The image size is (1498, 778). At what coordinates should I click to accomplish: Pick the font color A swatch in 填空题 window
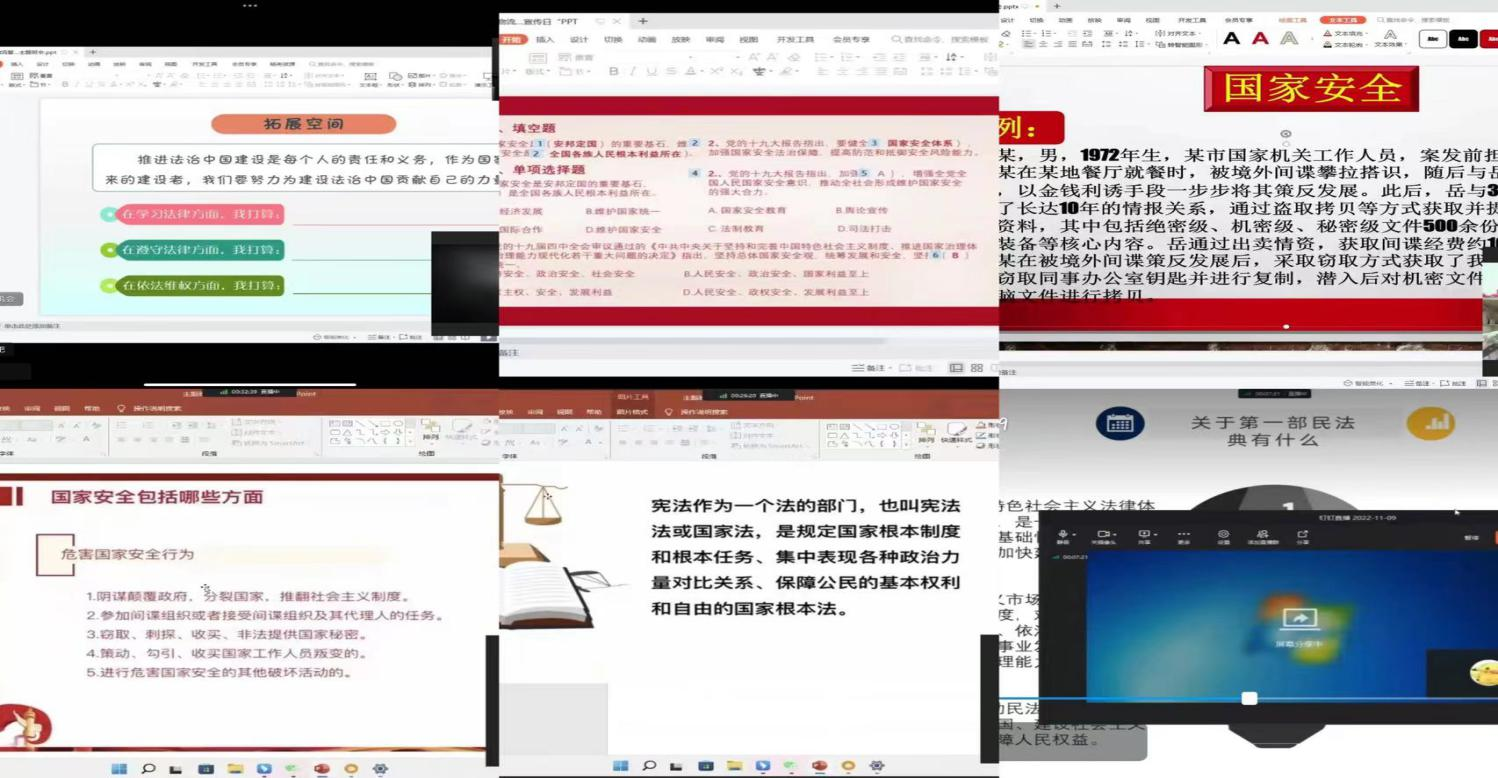[x=692, y=71]
